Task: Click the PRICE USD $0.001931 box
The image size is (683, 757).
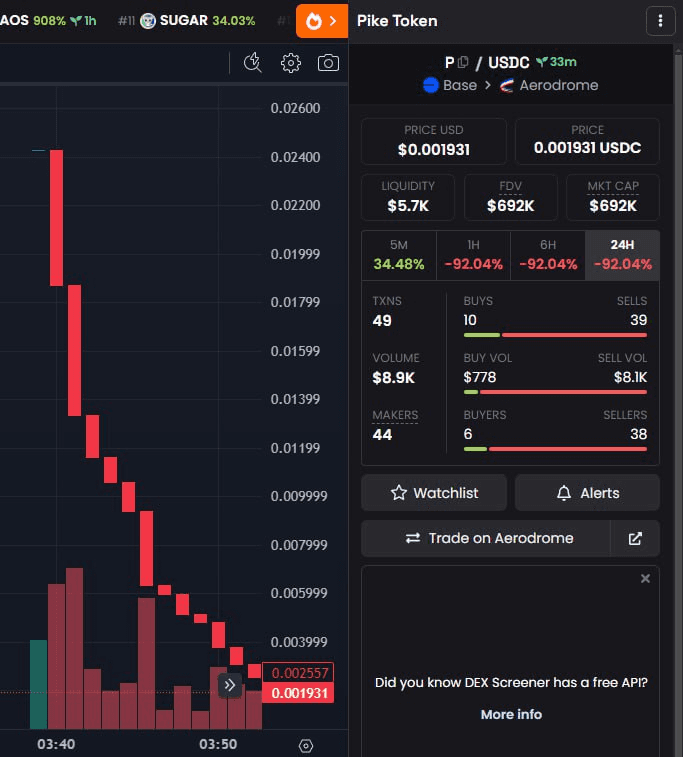Action: tap(433, 141)
